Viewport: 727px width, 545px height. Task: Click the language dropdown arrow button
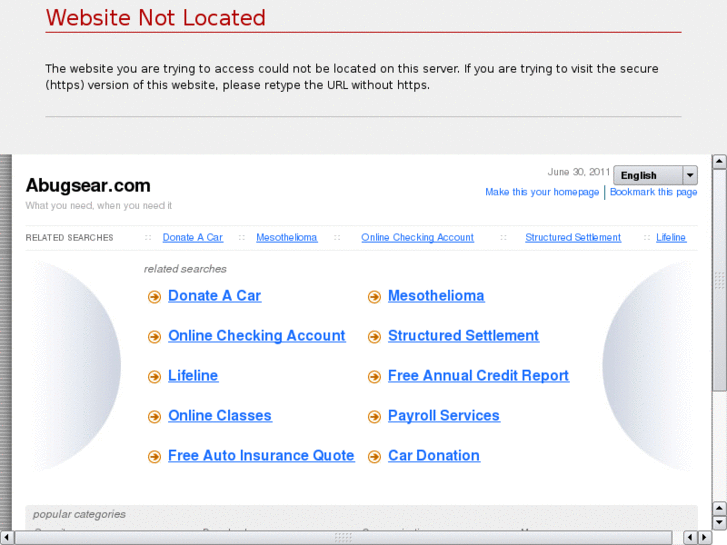point(690,175)
